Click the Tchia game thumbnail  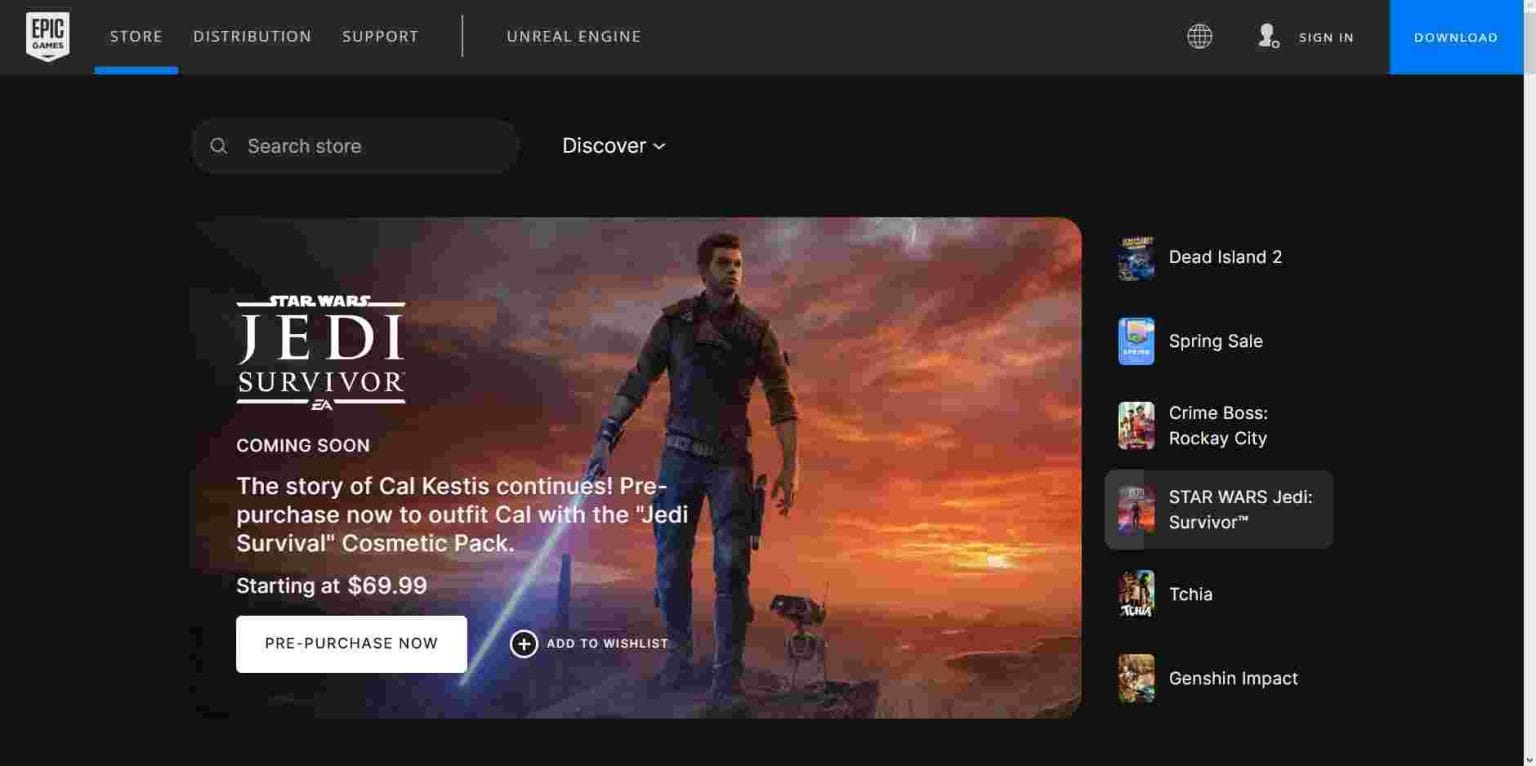[x=1135, y=594]
